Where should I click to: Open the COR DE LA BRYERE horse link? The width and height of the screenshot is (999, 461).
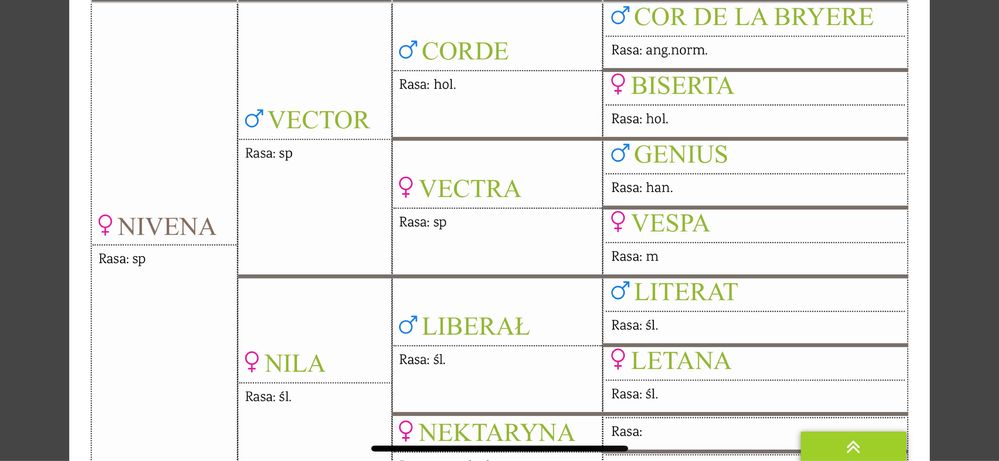753,17
